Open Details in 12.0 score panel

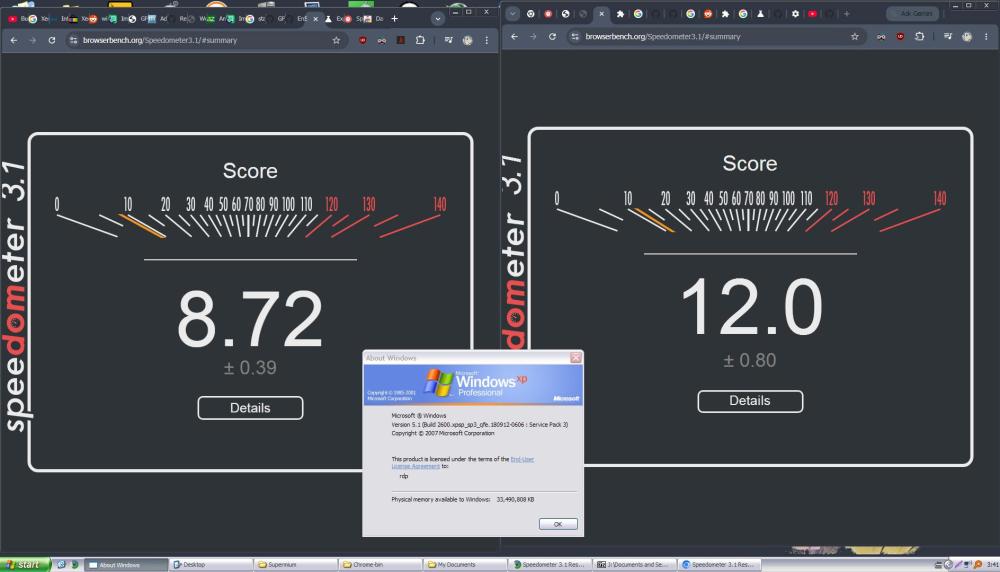[750, 401]
